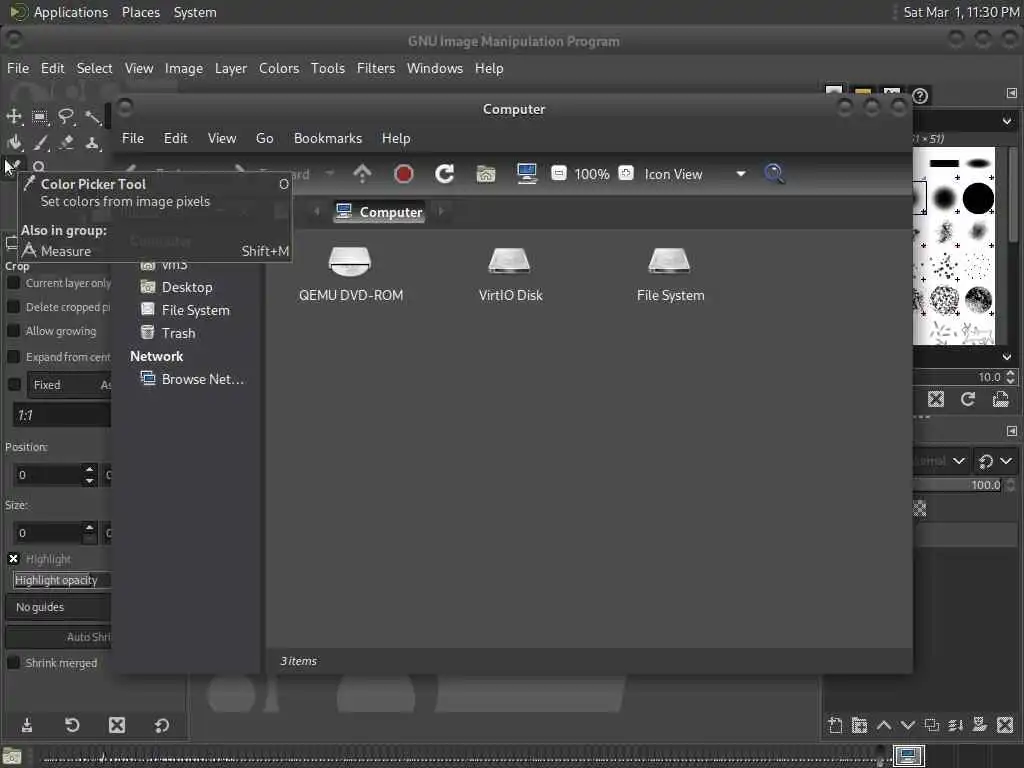This screenshot has height=768, width=1024.
Task: Select the Rectangle Select tool in GIMP
Action: 40,117
